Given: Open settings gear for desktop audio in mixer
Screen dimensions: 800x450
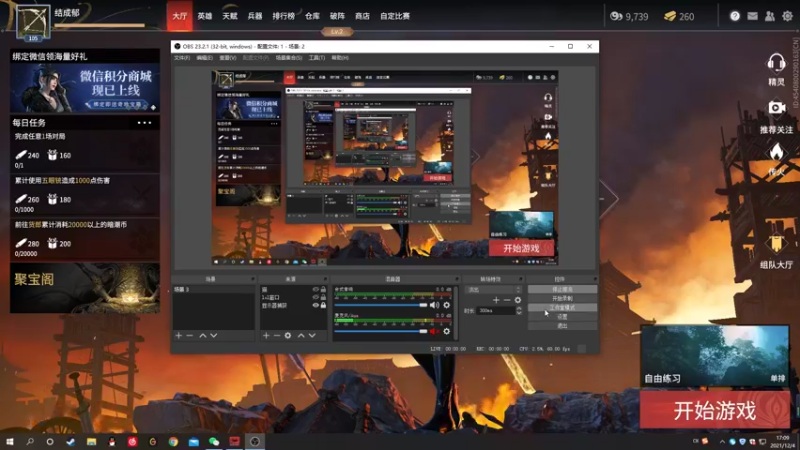Looking at the screenshot, I should [446, 305].
